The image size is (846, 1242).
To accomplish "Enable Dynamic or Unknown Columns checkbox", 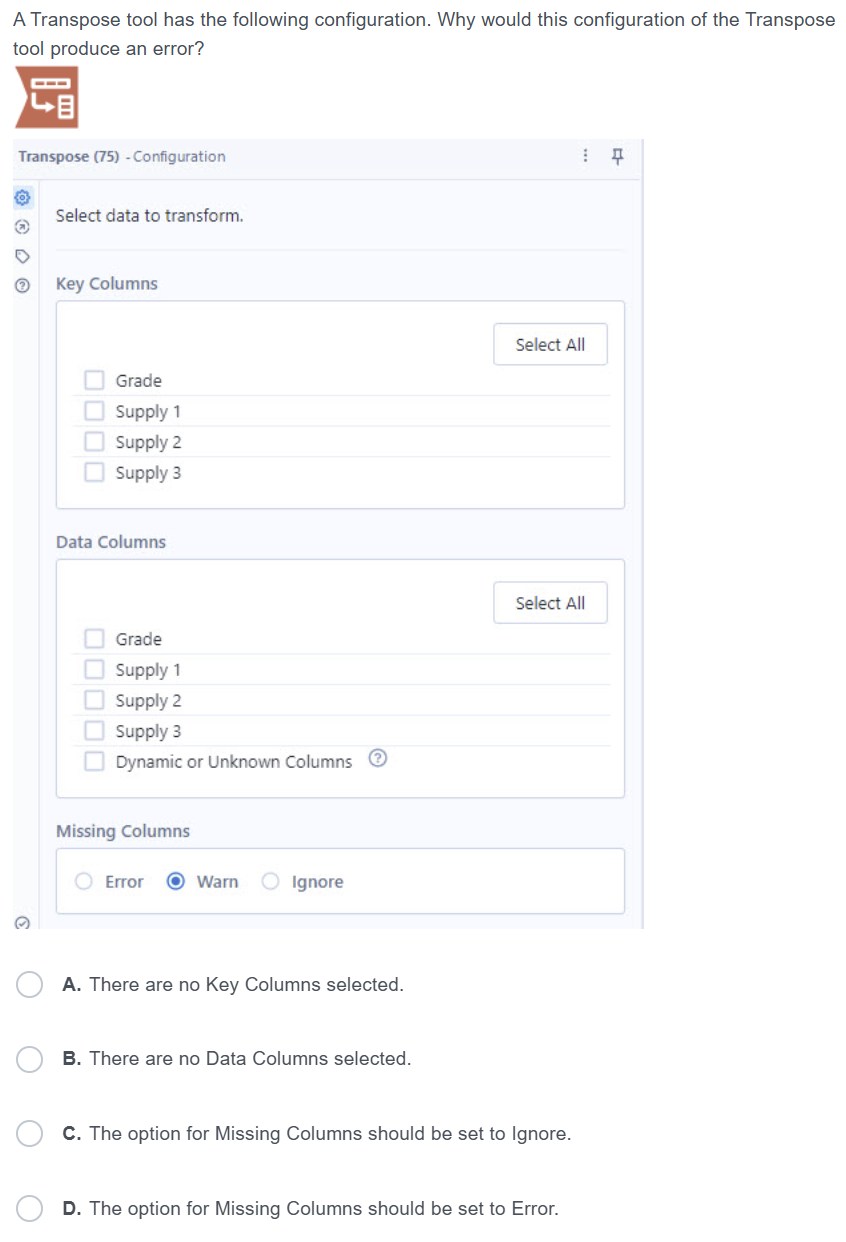I will (x=94, y=761).
